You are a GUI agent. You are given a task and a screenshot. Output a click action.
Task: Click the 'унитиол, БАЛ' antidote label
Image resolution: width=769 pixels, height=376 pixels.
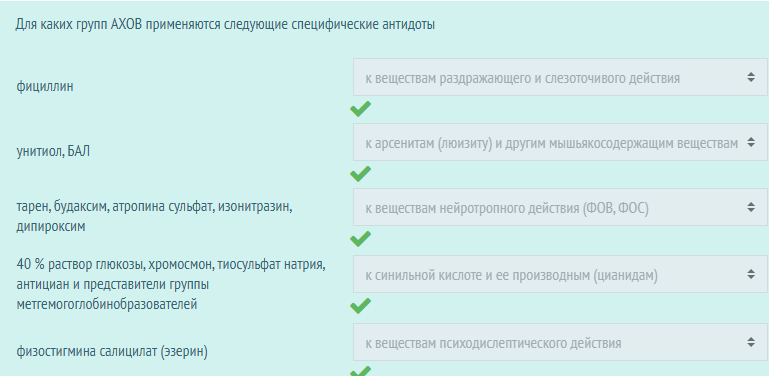coord(53,151)
